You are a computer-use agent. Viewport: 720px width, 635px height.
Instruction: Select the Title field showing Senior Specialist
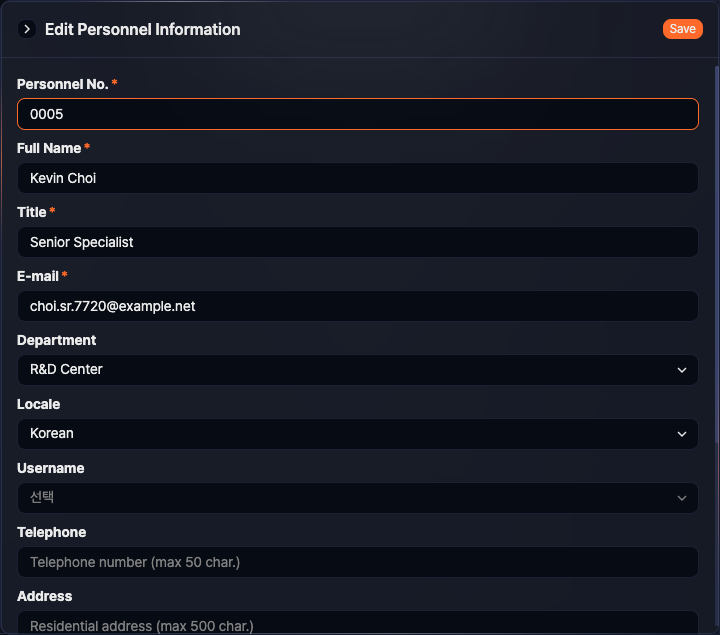pyautogui.click(x=357, y=242)
